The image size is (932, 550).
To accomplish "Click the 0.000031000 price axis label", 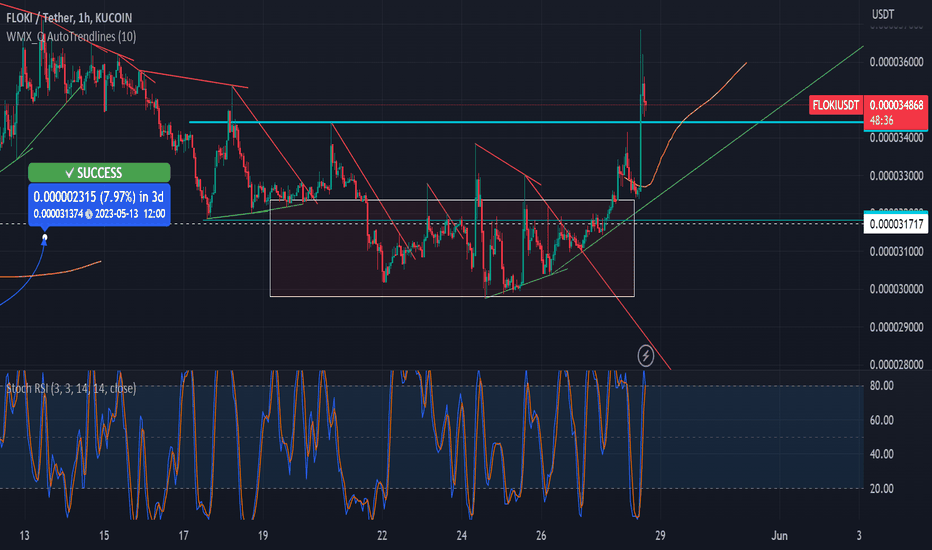I will tap(896, 252).
